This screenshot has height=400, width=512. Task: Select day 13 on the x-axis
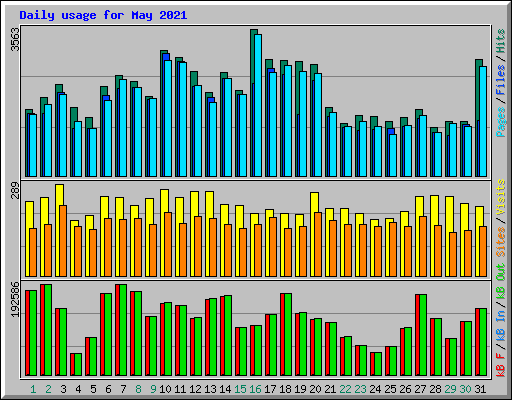pyautogui.click(x=210, y=389)
